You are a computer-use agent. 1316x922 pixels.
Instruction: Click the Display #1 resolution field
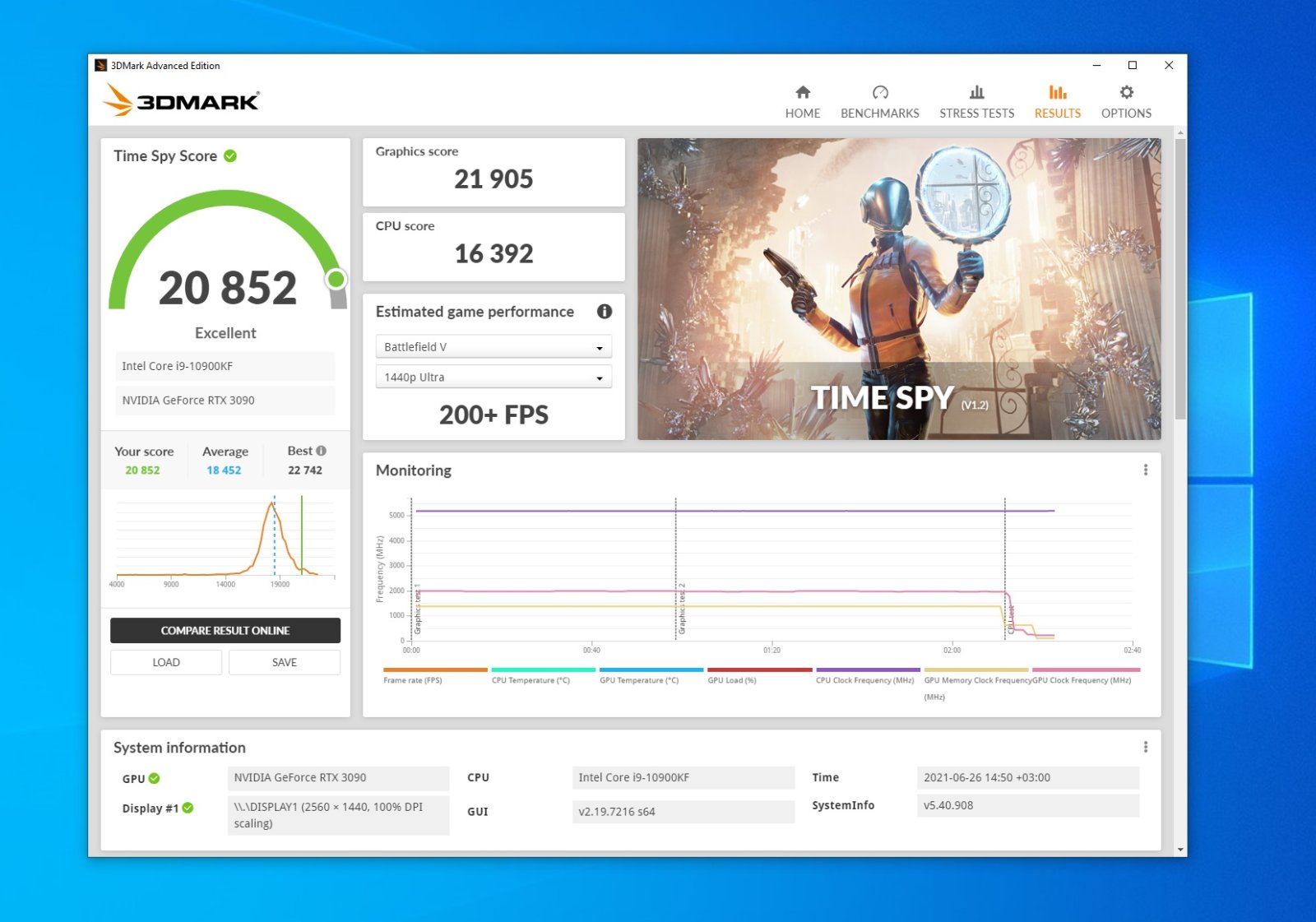pos(338,815)
